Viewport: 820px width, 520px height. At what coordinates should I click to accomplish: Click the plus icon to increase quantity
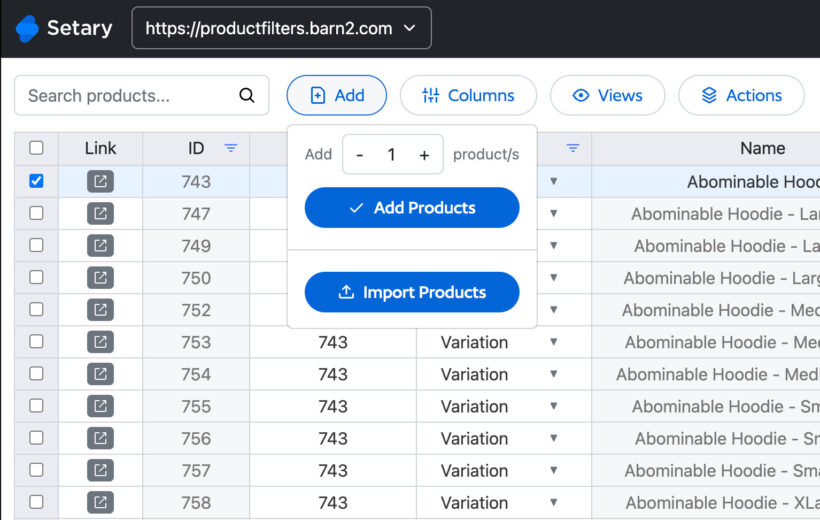pos(424,155)
